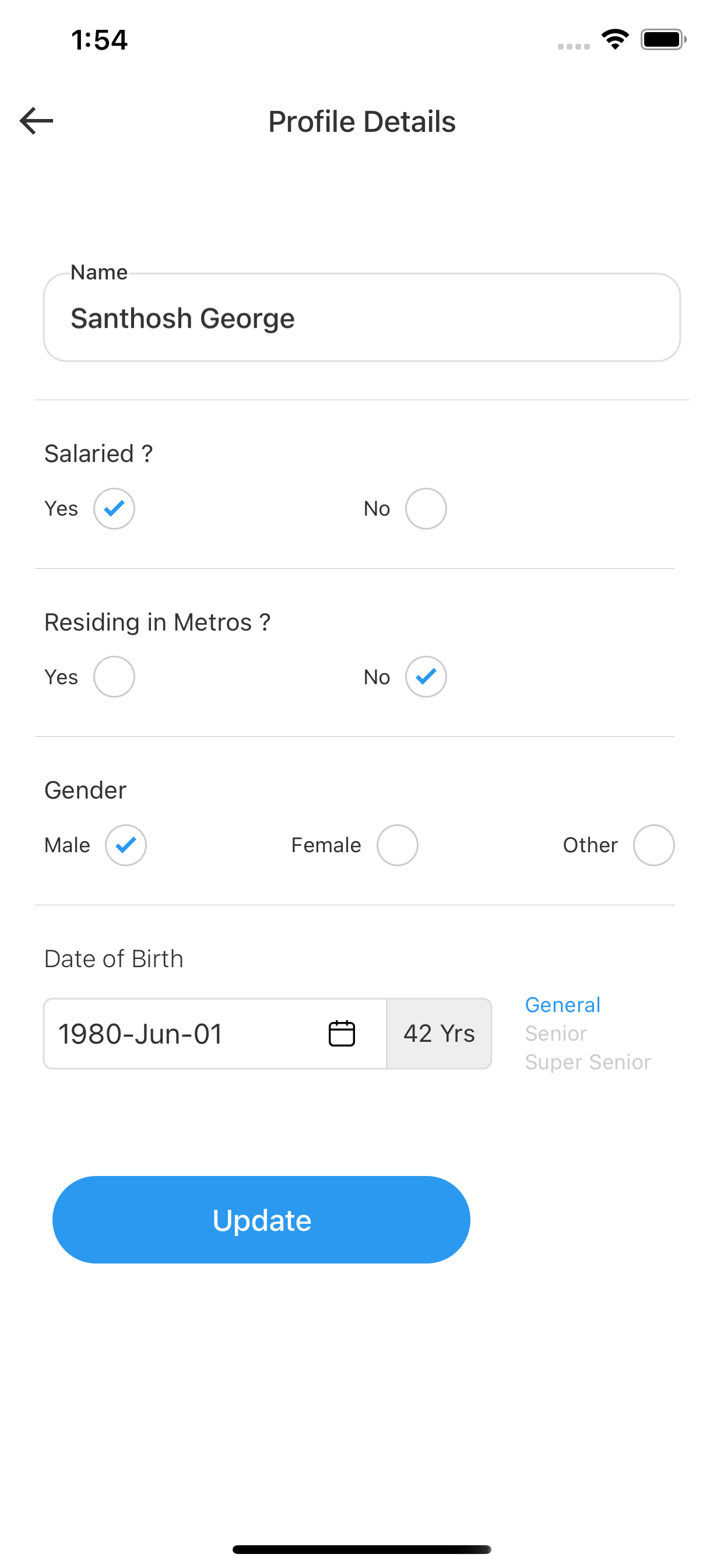Select Female gender option
Screen dimensions: 724x1568
click(x=398, y=845)
